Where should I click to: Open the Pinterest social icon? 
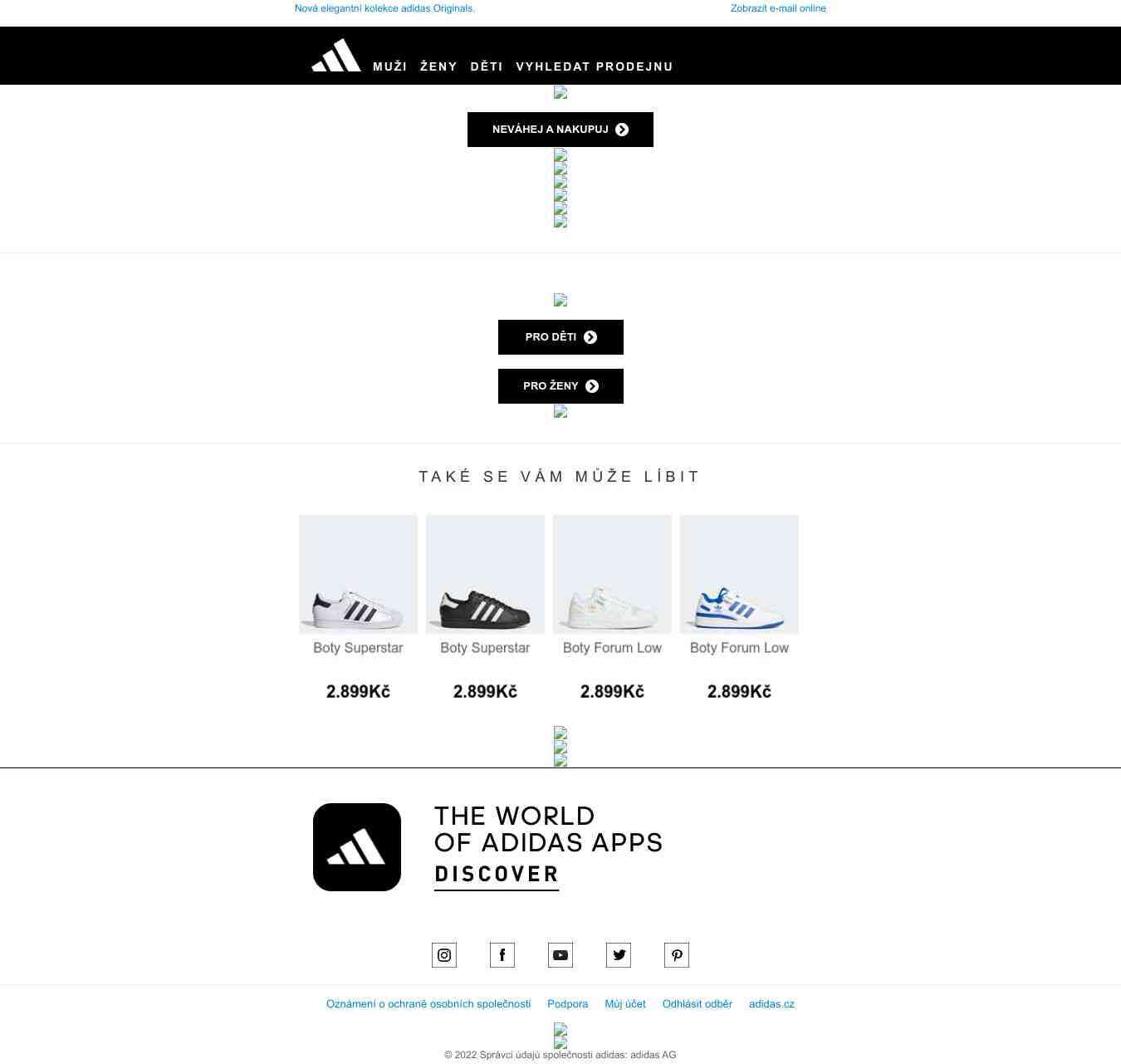[677, 955]
